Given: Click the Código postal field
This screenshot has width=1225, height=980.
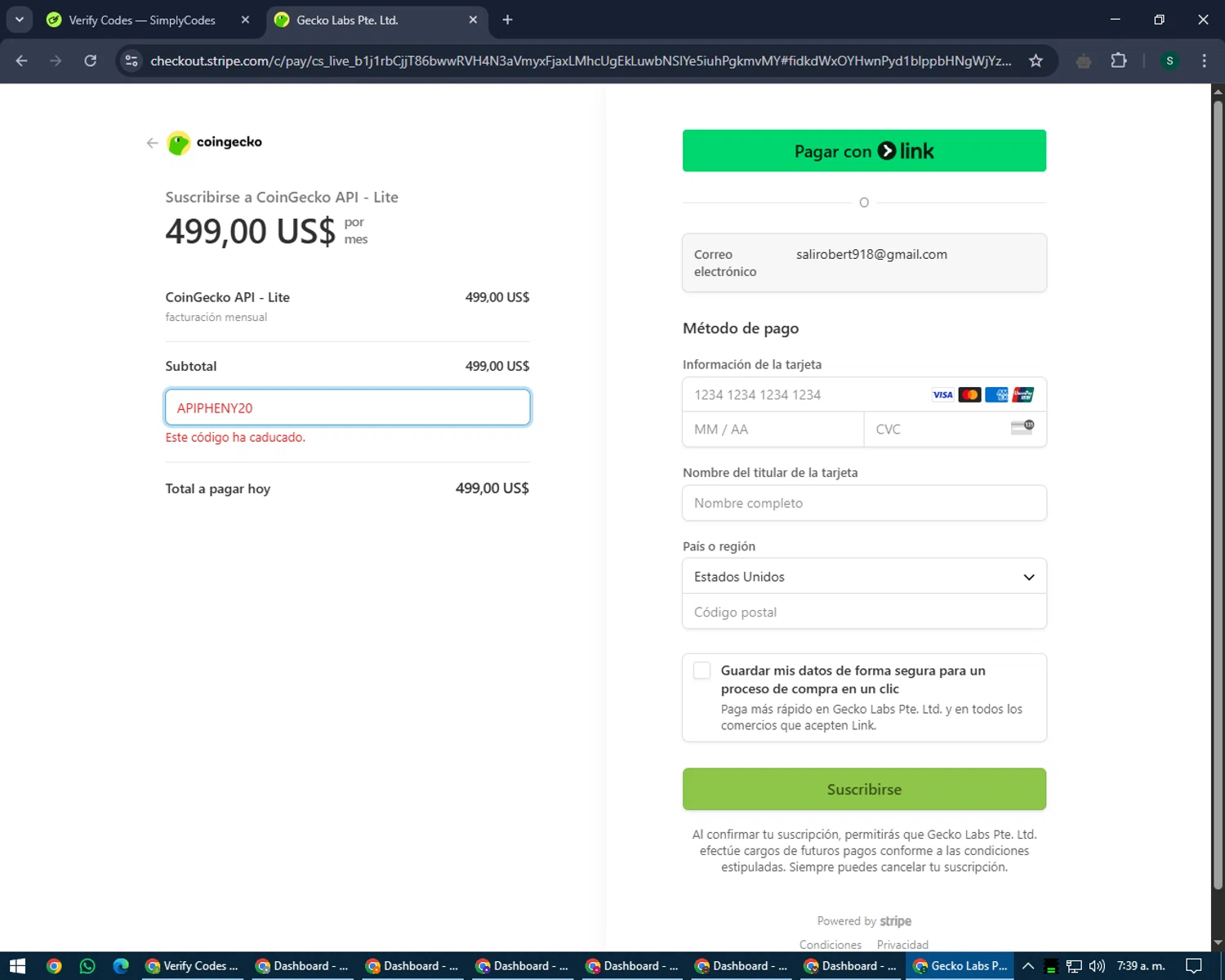Looking at the screenshot, I should click(864, 612).
